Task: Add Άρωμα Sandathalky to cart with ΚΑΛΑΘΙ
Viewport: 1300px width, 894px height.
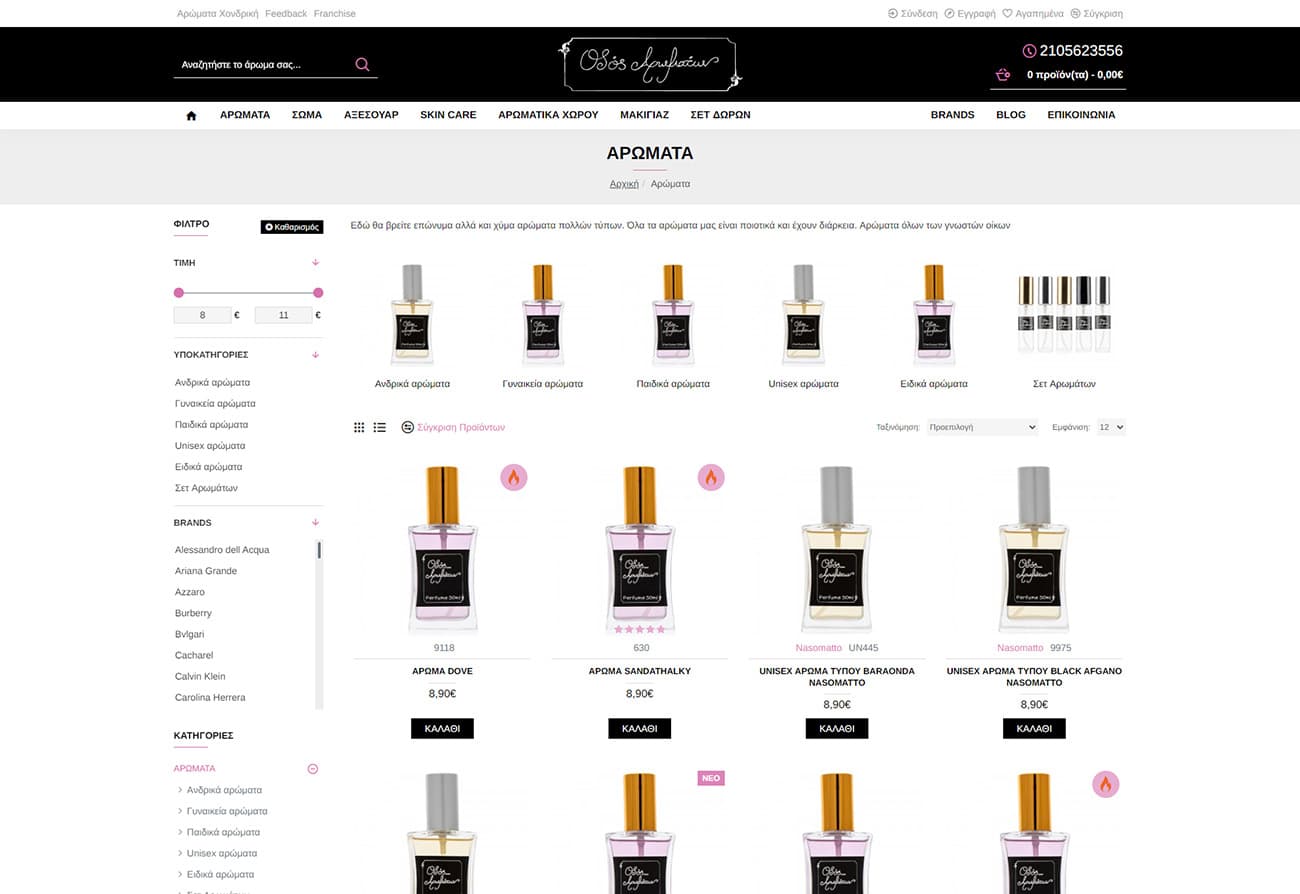Action: (x=639, y=729)
